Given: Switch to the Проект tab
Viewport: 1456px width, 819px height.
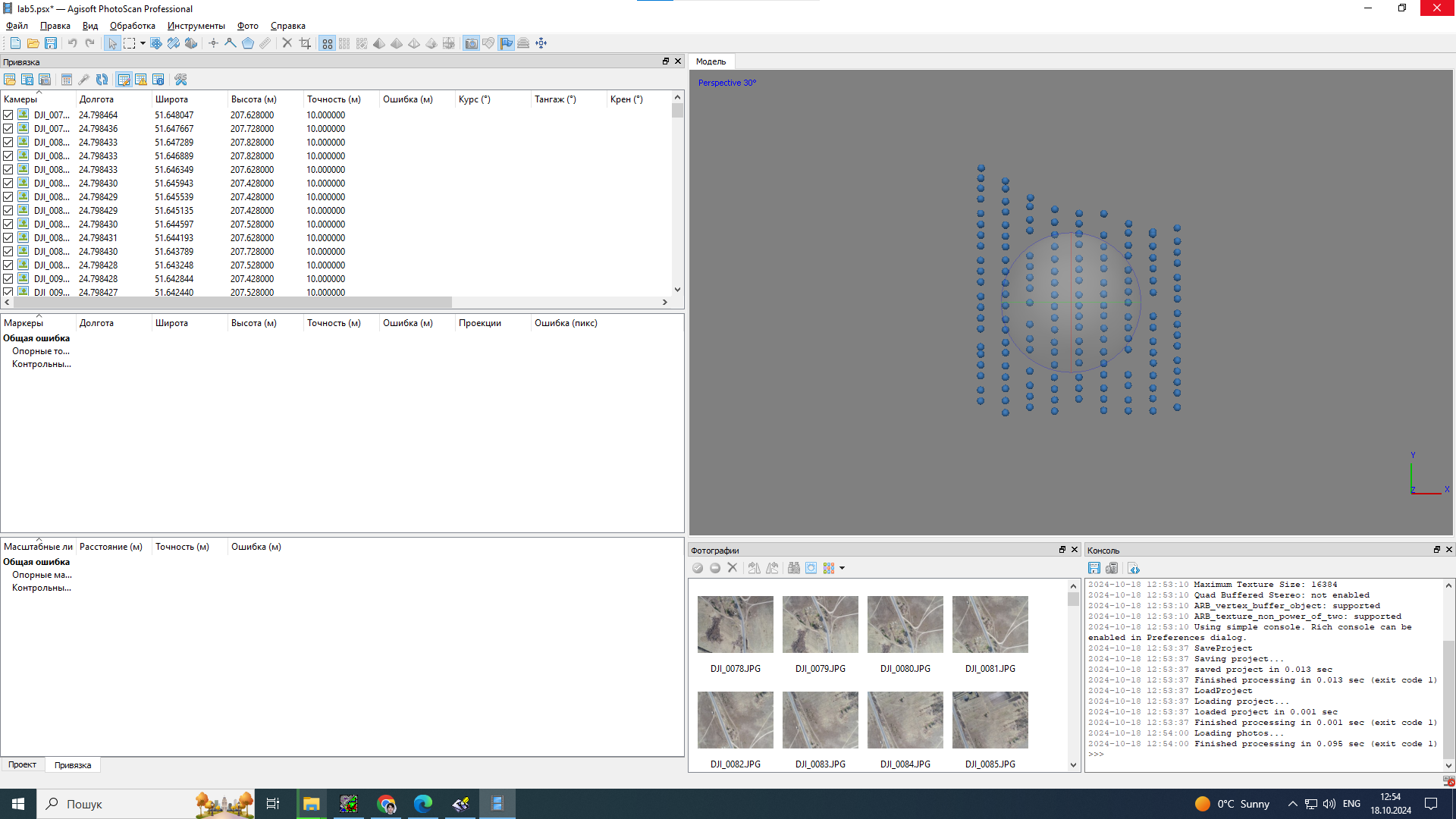Looking at the screenshot, I should click(x=22, y=764).
